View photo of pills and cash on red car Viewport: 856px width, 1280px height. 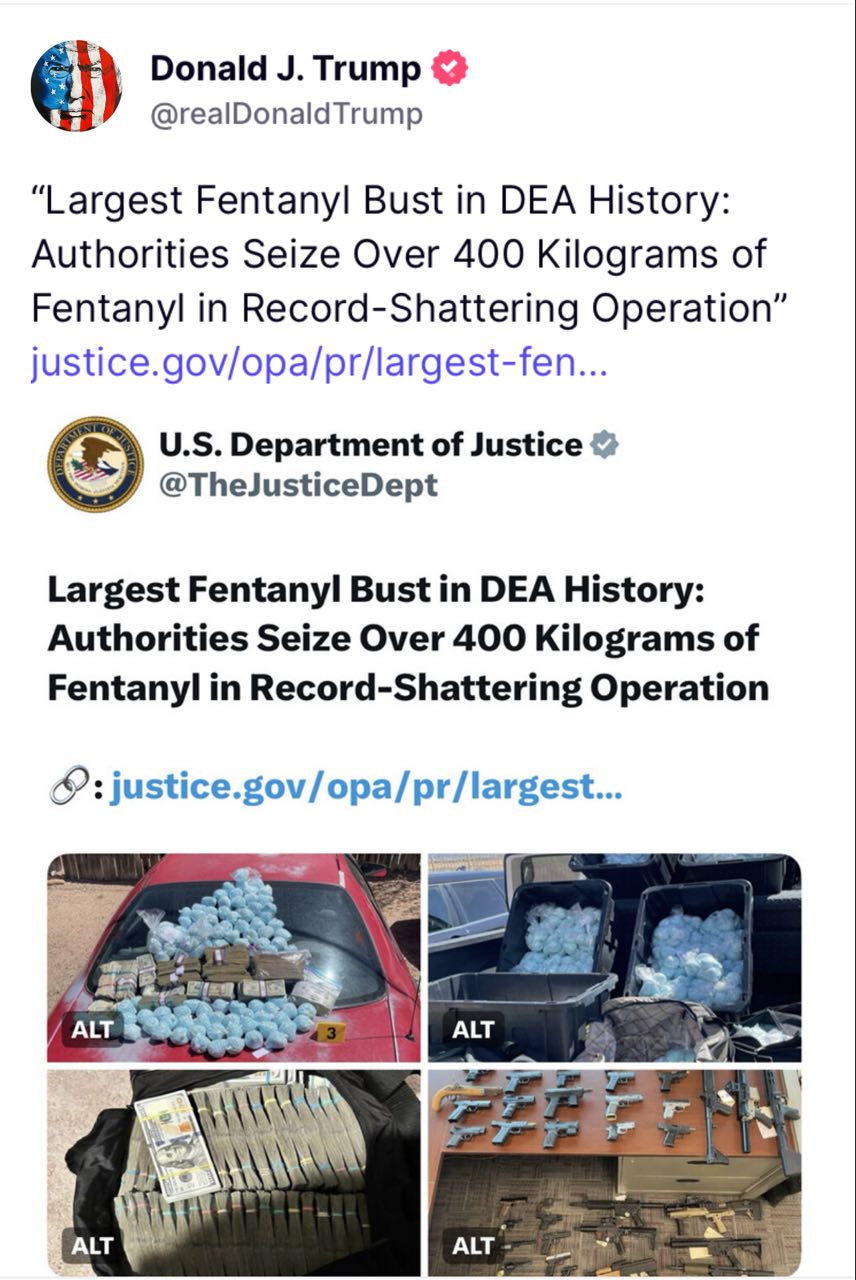(x=234, y=957)
